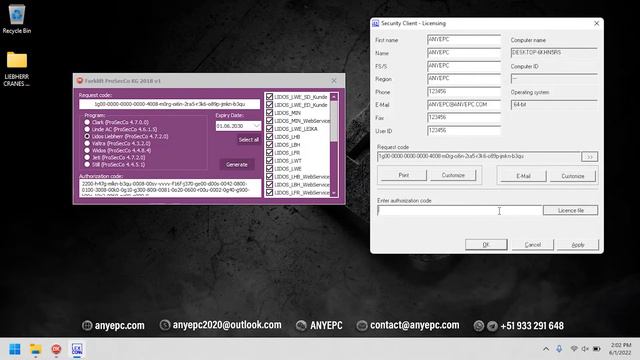Click the keygen Request code field
Screen dimensions: 640x360
coord(169,104)
